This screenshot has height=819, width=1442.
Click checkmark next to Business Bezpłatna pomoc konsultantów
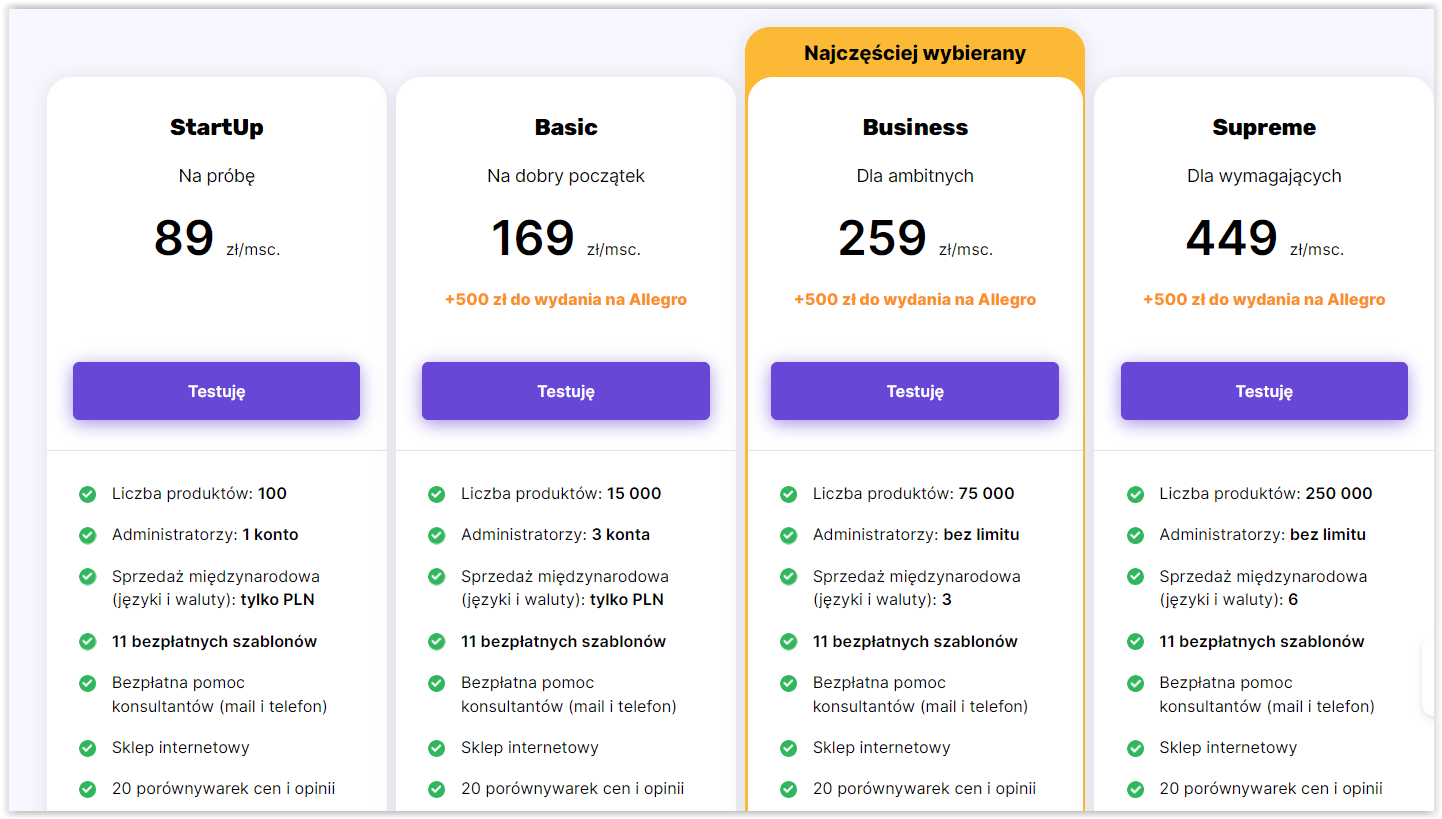789,683
